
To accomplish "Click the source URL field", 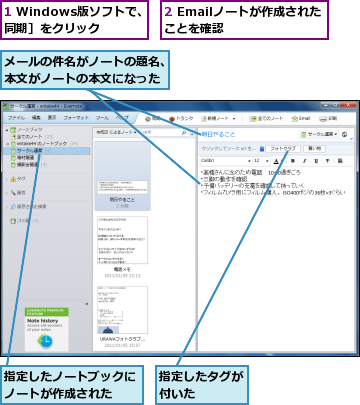I will (x=229, y=149).
